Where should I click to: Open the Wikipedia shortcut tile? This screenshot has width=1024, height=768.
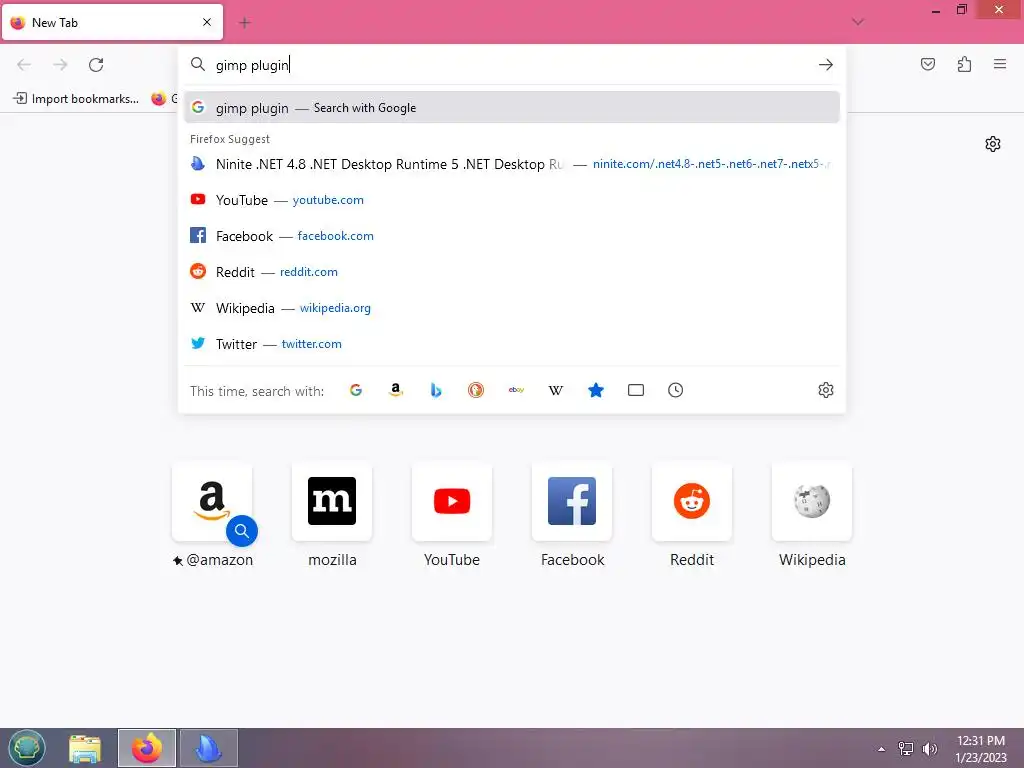coord(812,514)
